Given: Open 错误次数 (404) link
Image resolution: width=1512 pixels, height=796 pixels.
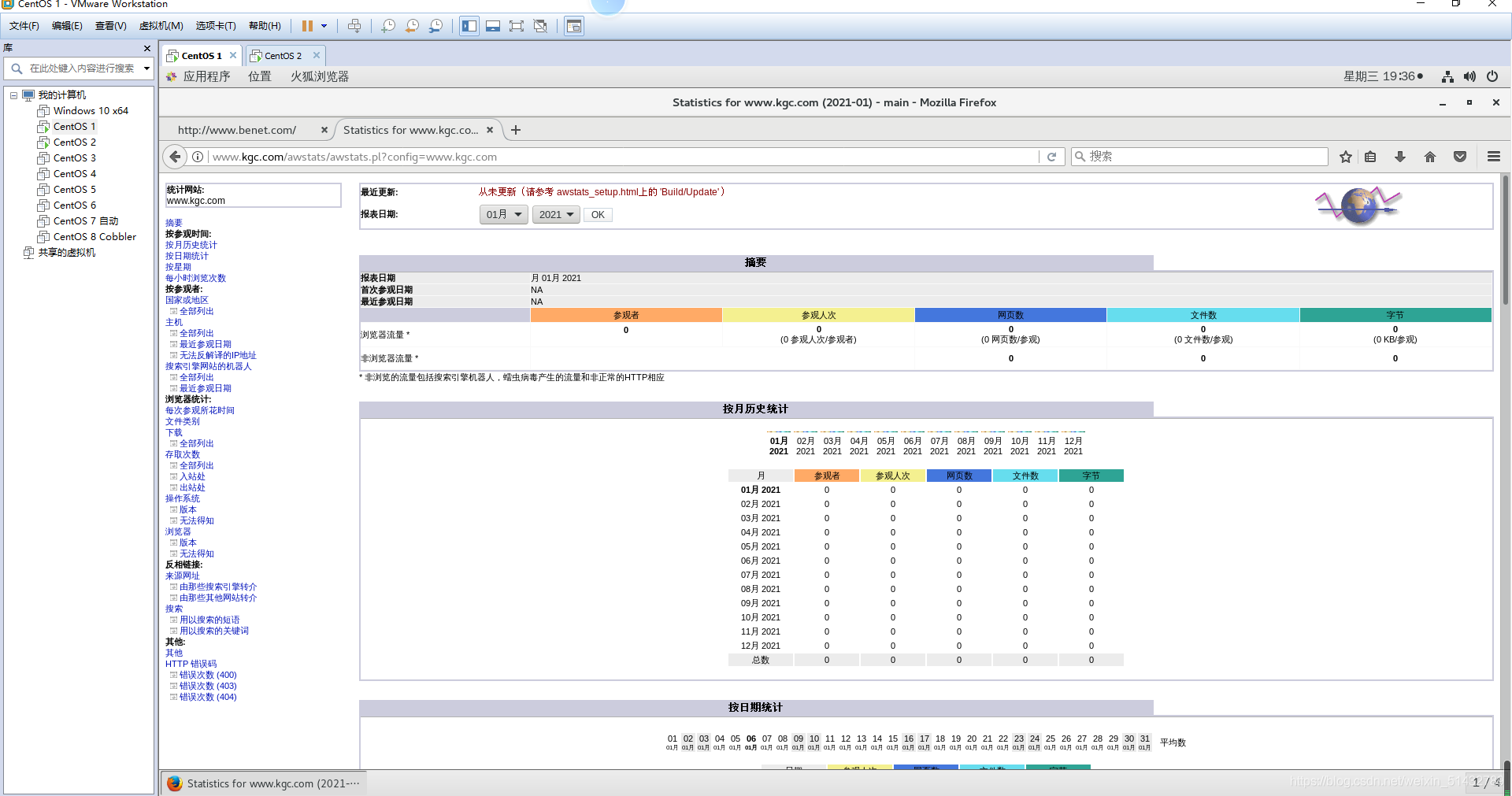Looking at the screenshot, I should [x=208, y=697].
